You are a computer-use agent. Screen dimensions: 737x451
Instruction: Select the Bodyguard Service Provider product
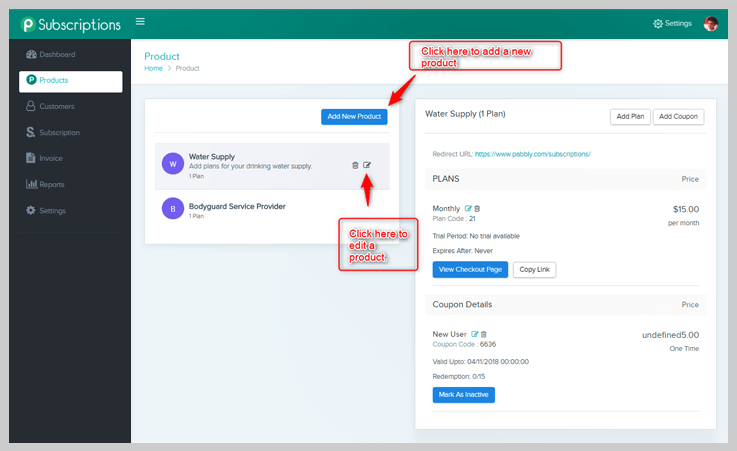click(237, 206)
